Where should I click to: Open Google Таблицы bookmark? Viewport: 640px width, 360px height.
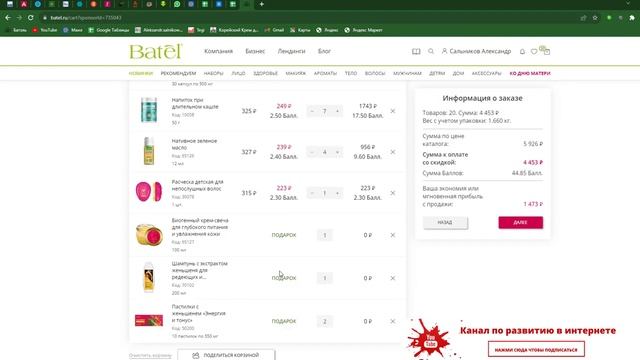tap(109, 30)
